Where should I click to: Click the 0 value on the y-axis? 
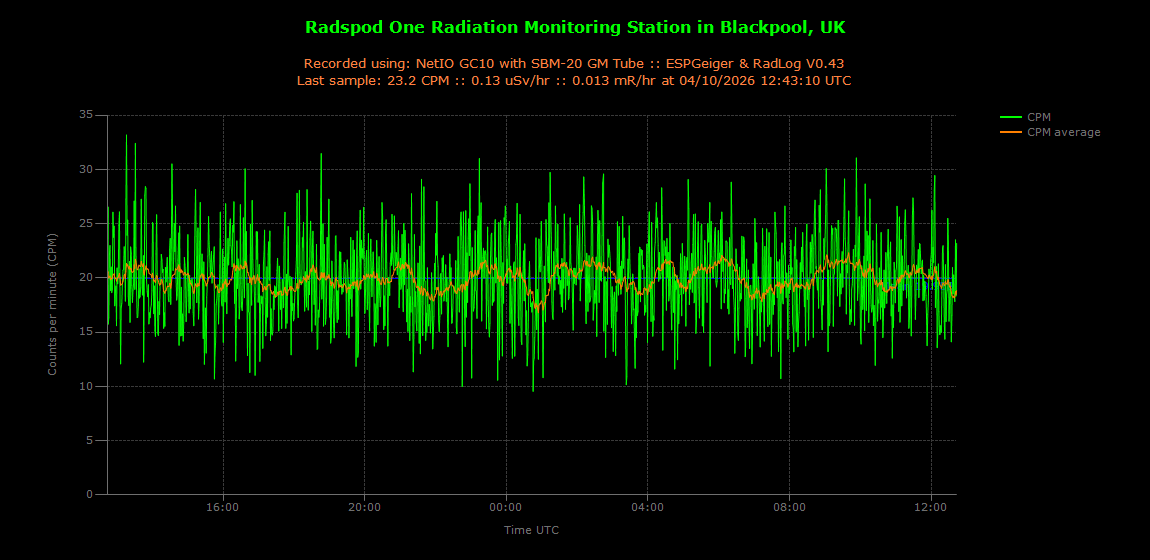[90, 495]
